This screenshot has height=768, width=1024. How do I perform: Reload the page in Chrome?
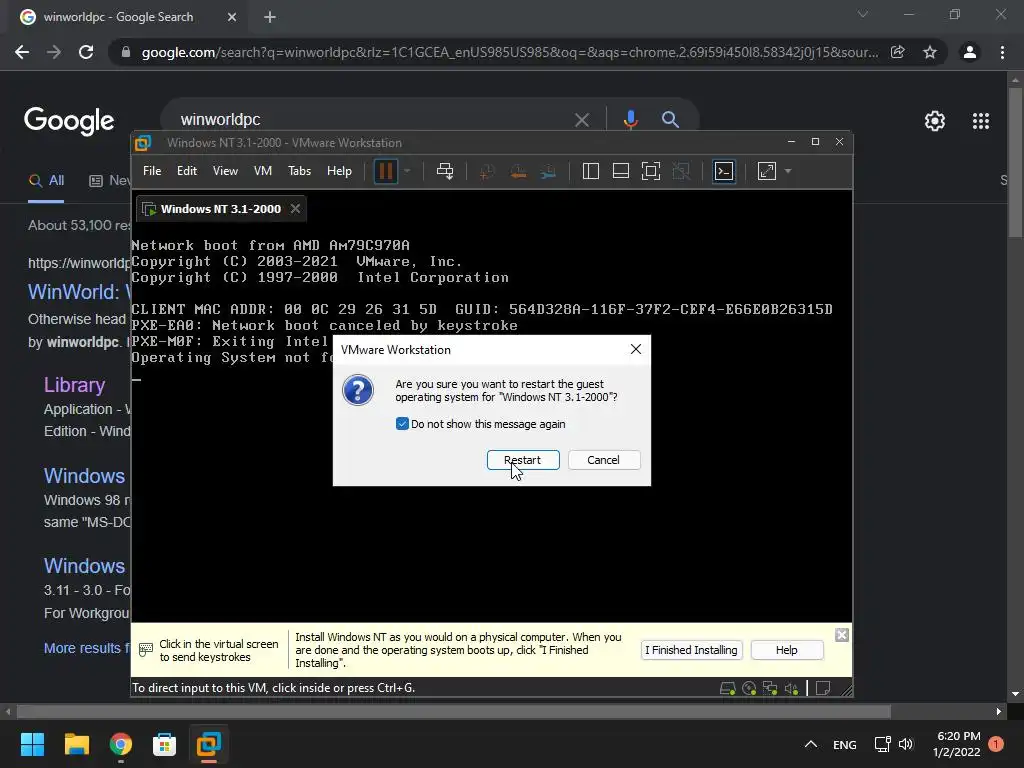coord(86,52)
